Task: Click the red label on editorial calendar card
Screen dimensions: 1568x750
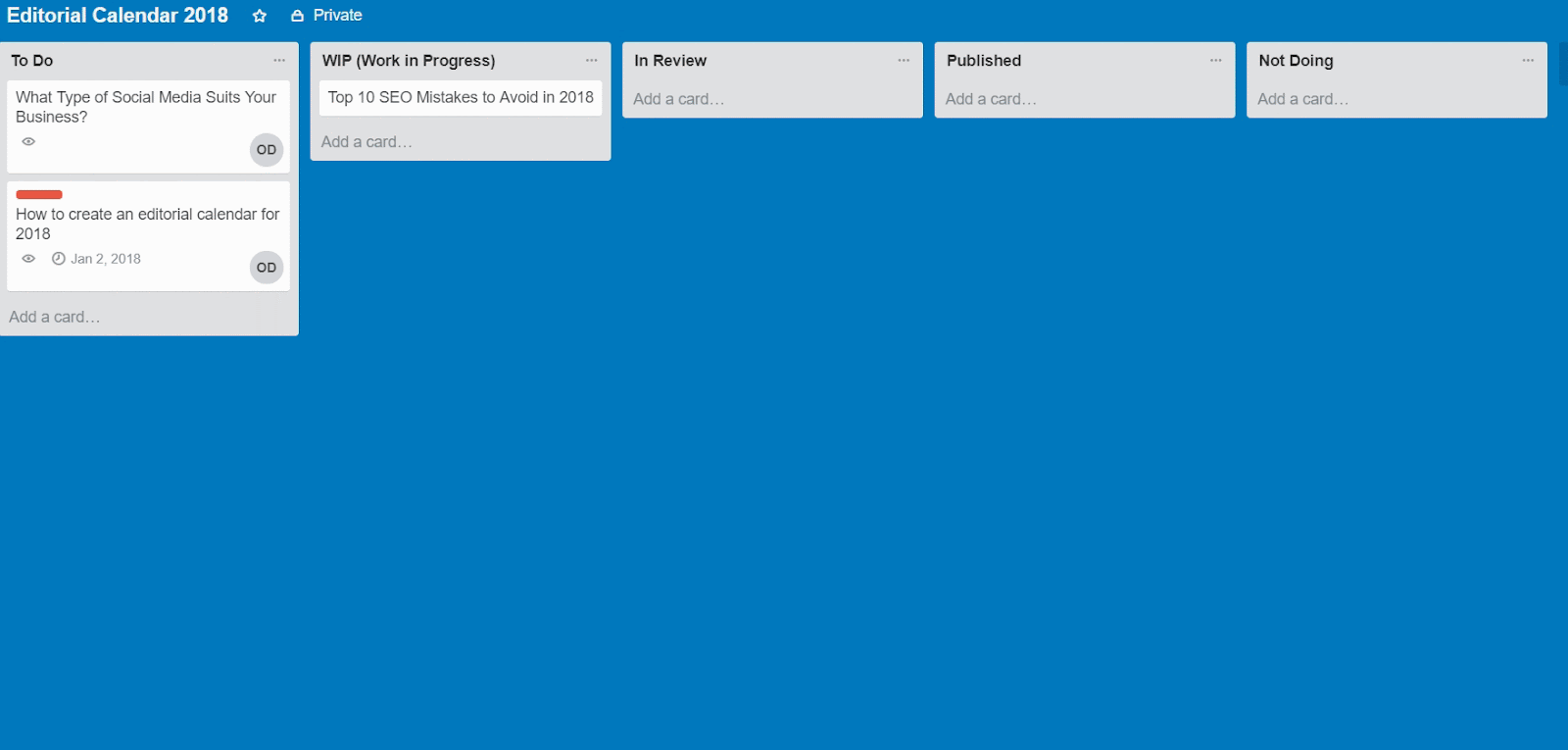Action: [39, 194]
